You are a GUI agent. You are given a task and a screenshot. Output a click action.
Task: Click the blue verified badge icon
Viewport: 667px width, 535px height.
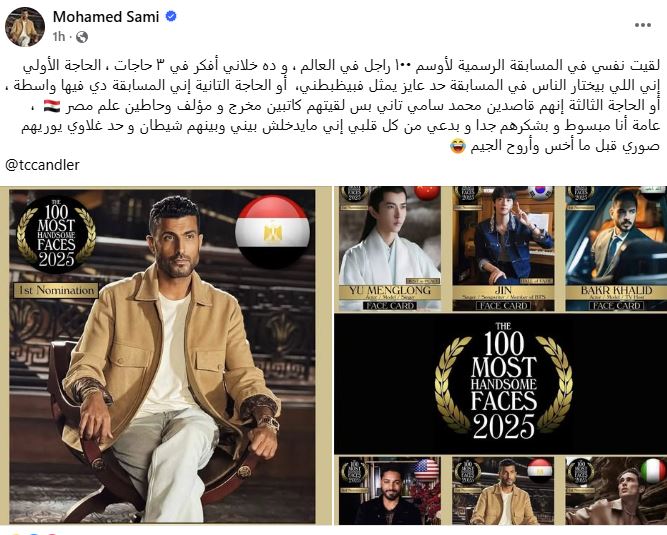(171, 17)
